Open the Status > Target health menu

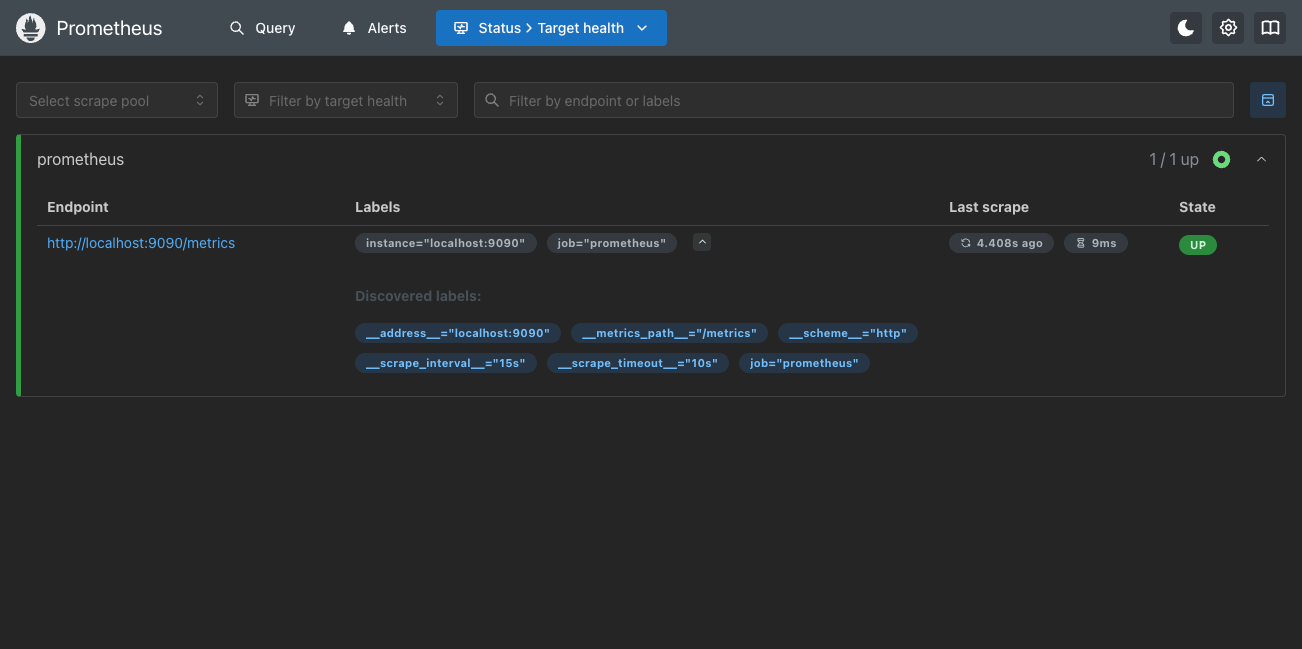click(551, 27)
